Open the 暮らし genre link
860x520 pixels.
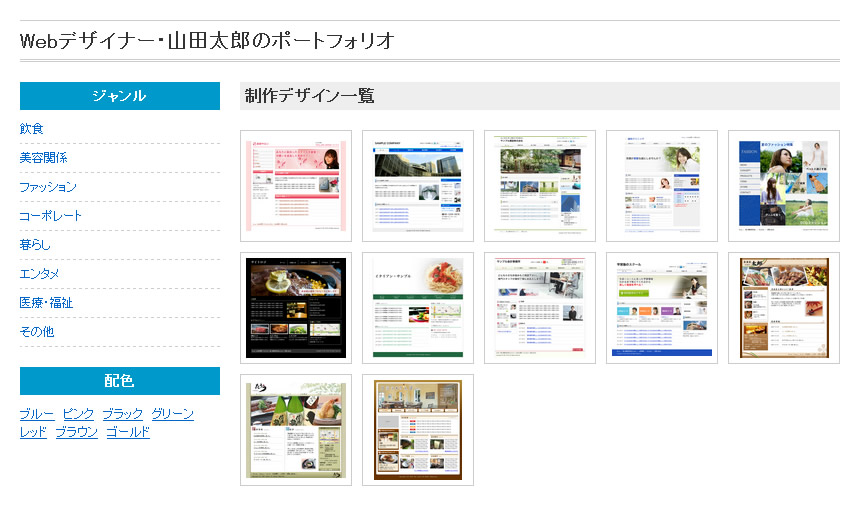click(x=35, y=245)
